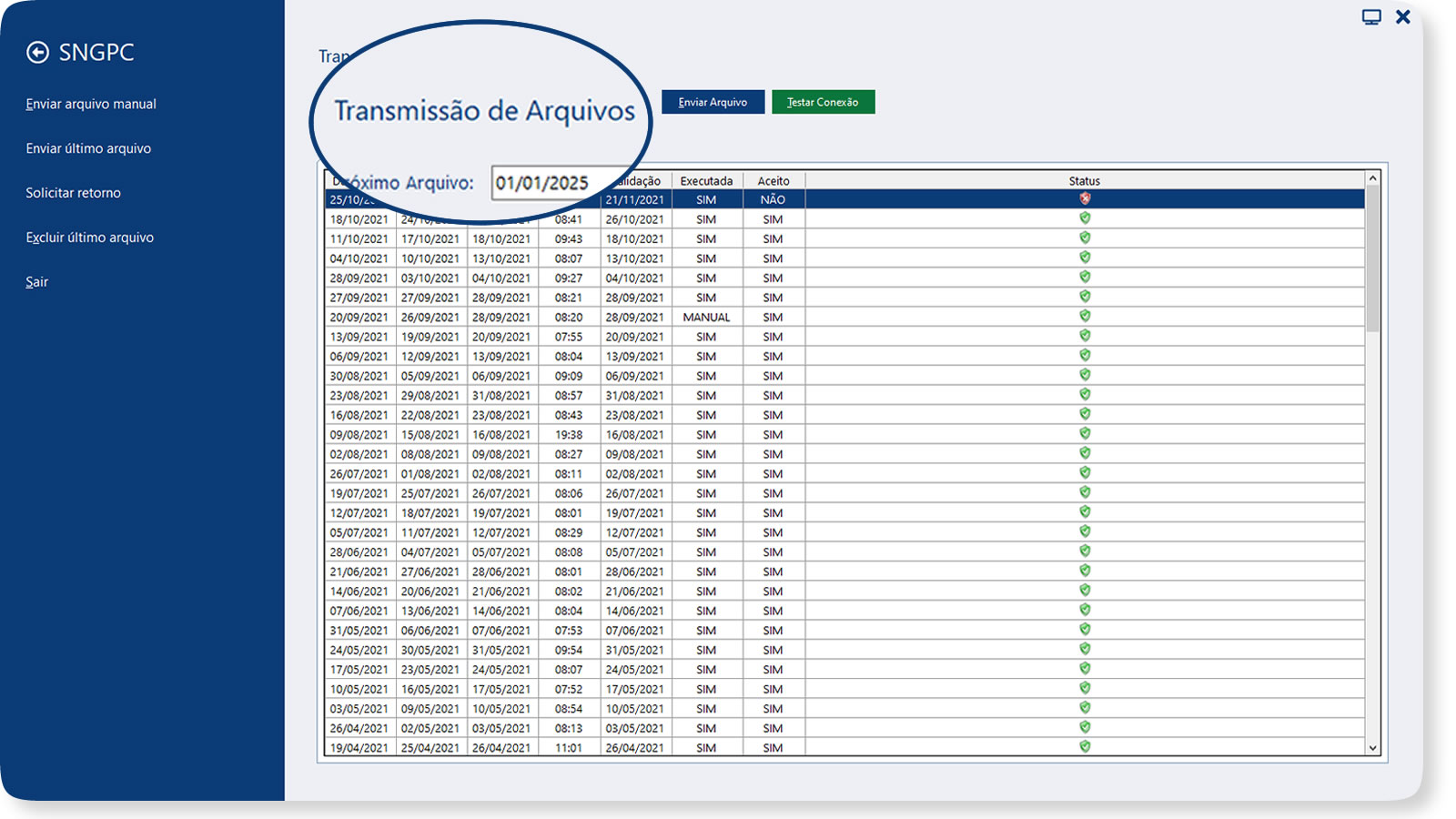The image size is (1456, 819).
Task: Click the 08:29 time cell
Action: [569, 532]
